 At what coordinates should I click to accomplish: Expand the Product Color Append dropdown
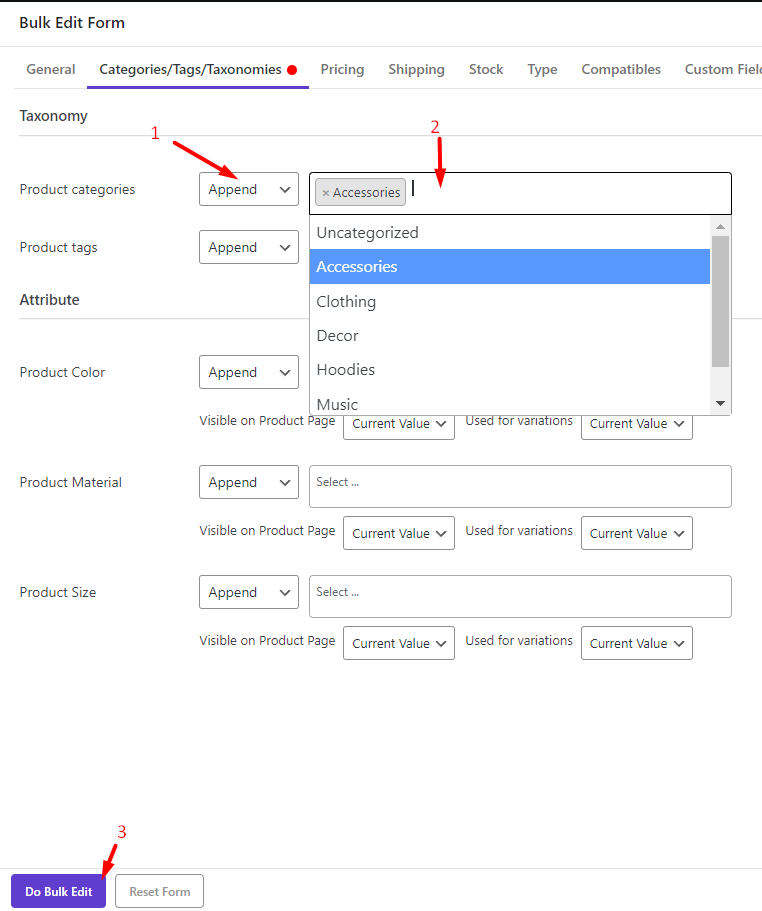coord(249,372)
